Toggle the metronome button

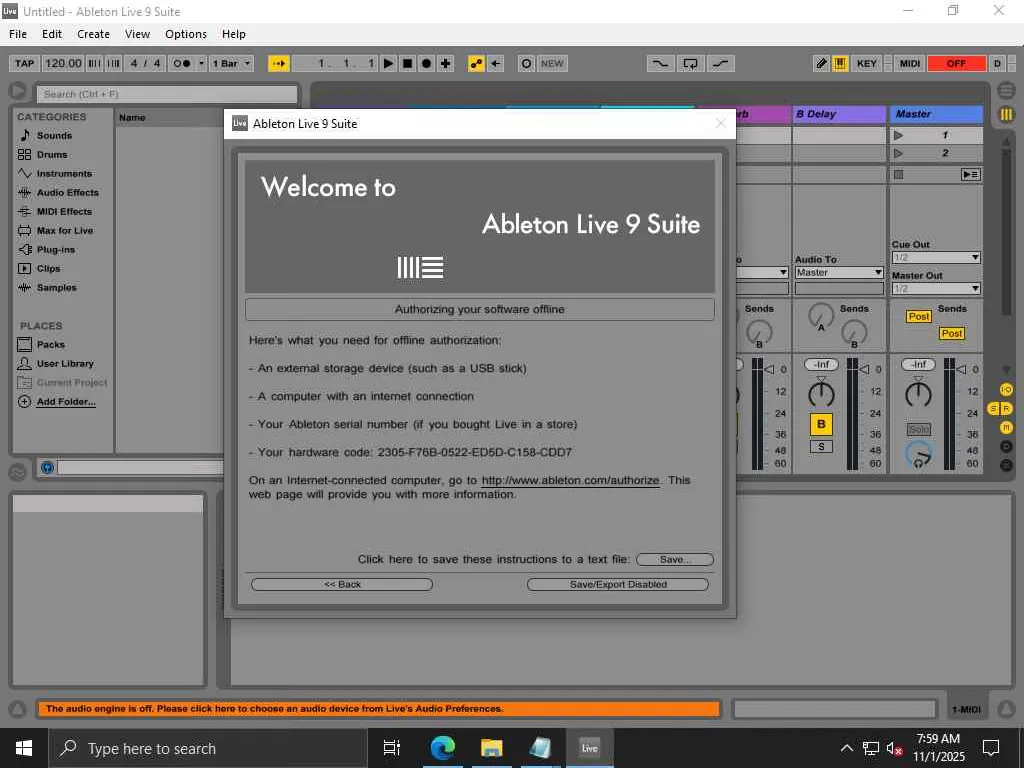tap(182, 63)
